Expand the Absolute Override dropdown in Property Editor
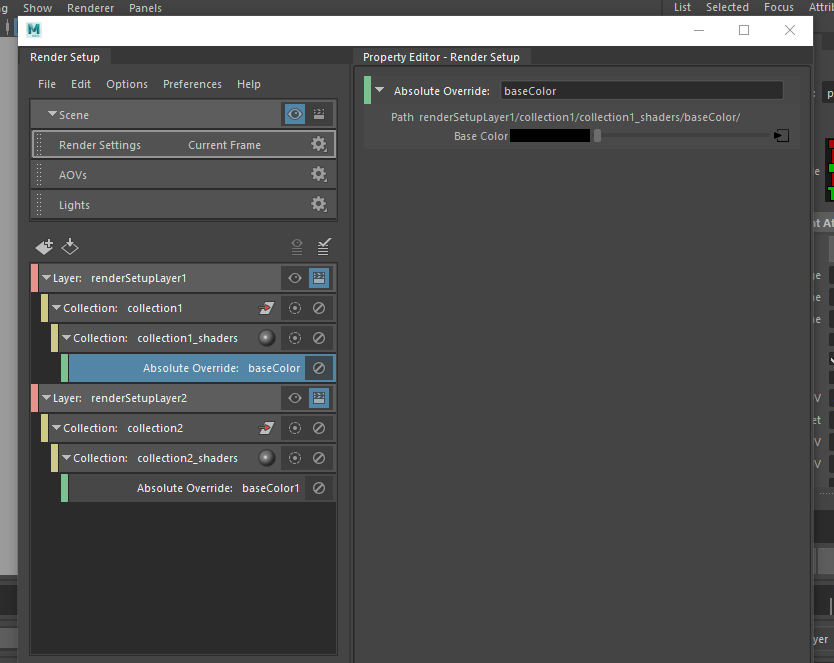The height and width of the screenshot is (663, 834). pyautogui.click(x=378, y=90)
